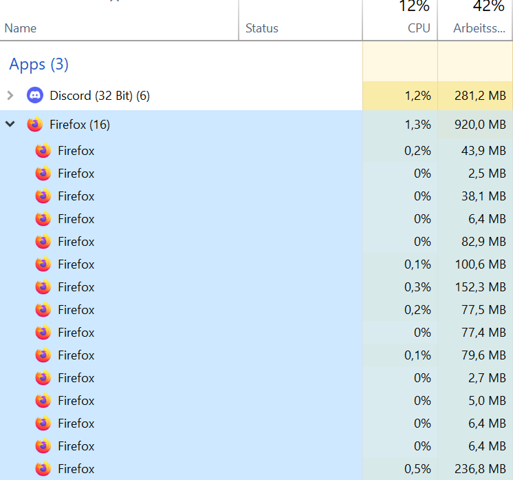513x480 pixels.
Task: Click Firefox icon in the 236,8 MB row
Action: (x=43, y=469)
